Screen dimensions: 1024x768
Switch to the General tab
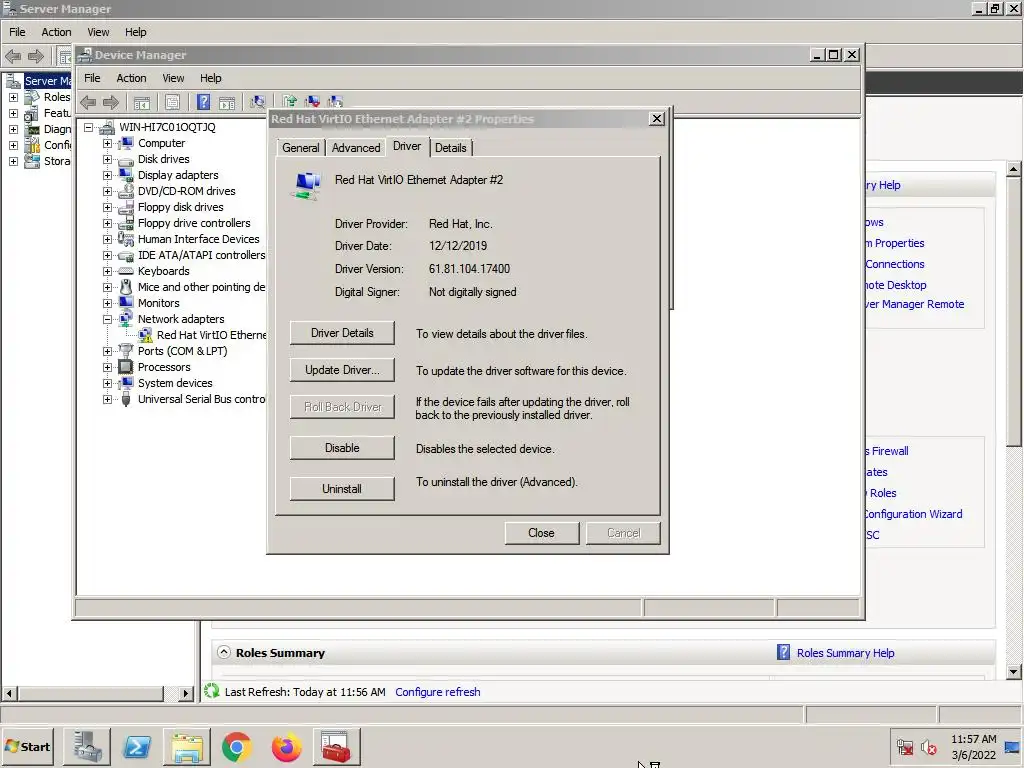tap(300, 148)
